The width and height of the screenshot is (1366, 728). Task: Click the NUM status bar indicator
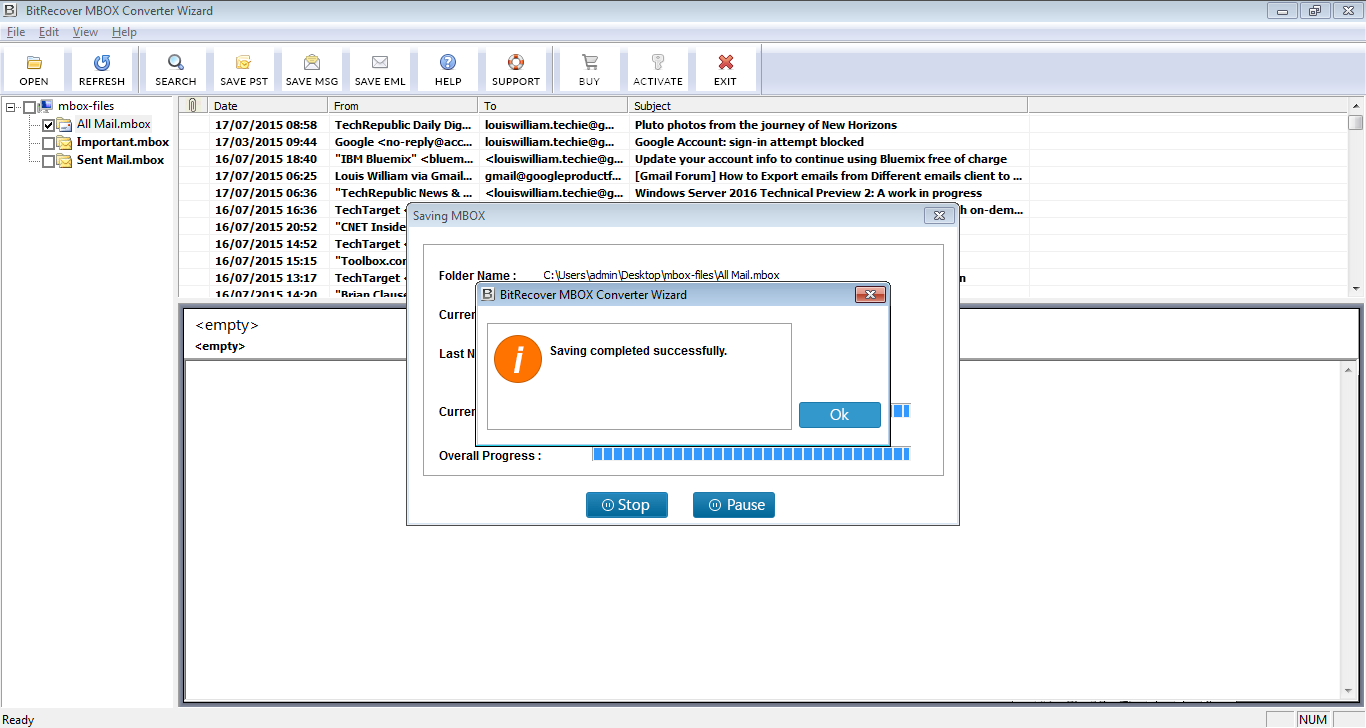point(1313,720)
